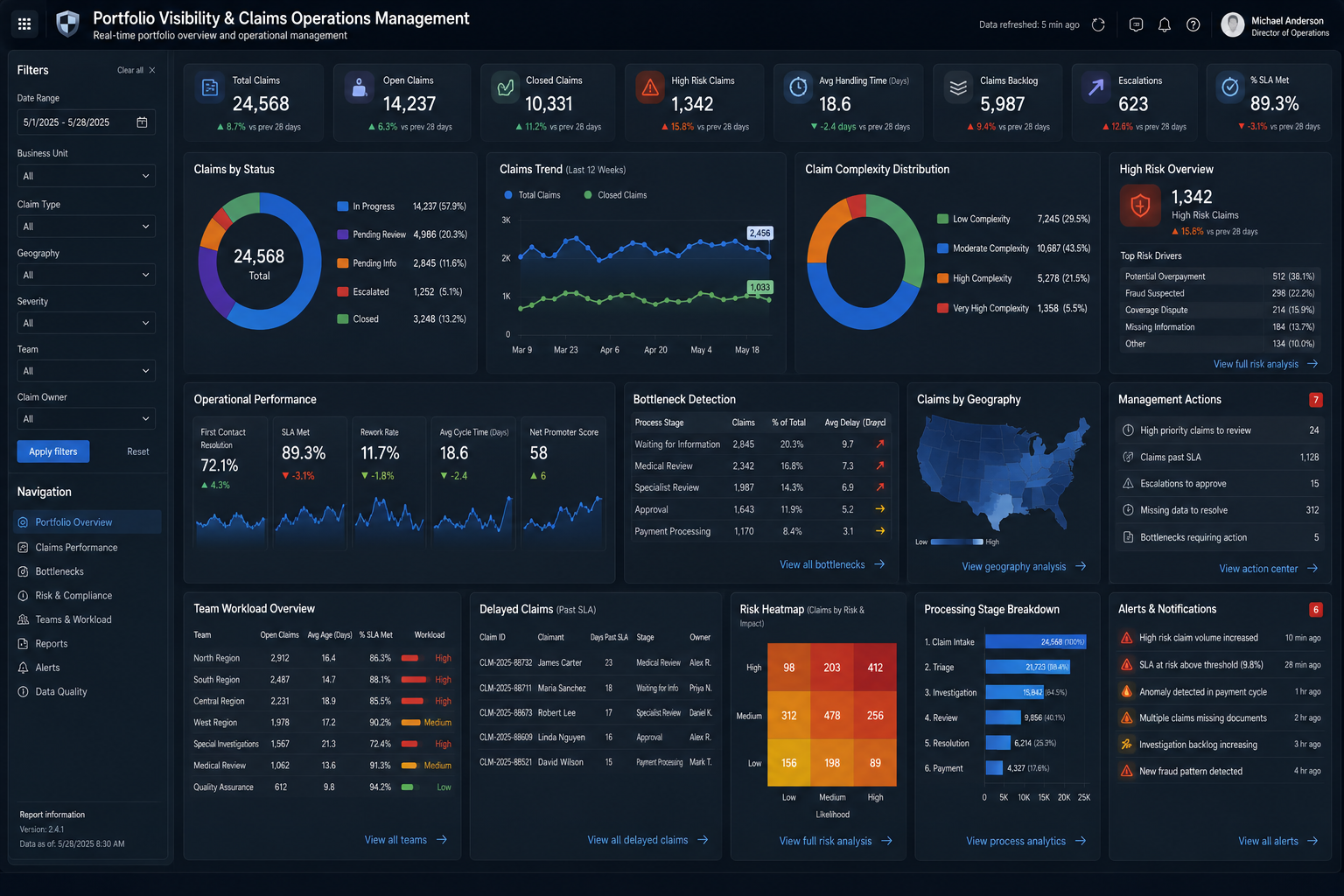Screen dimensions: 1344x896
Task: Click the Closed Claims card icon
Action: tap(505, 87)
